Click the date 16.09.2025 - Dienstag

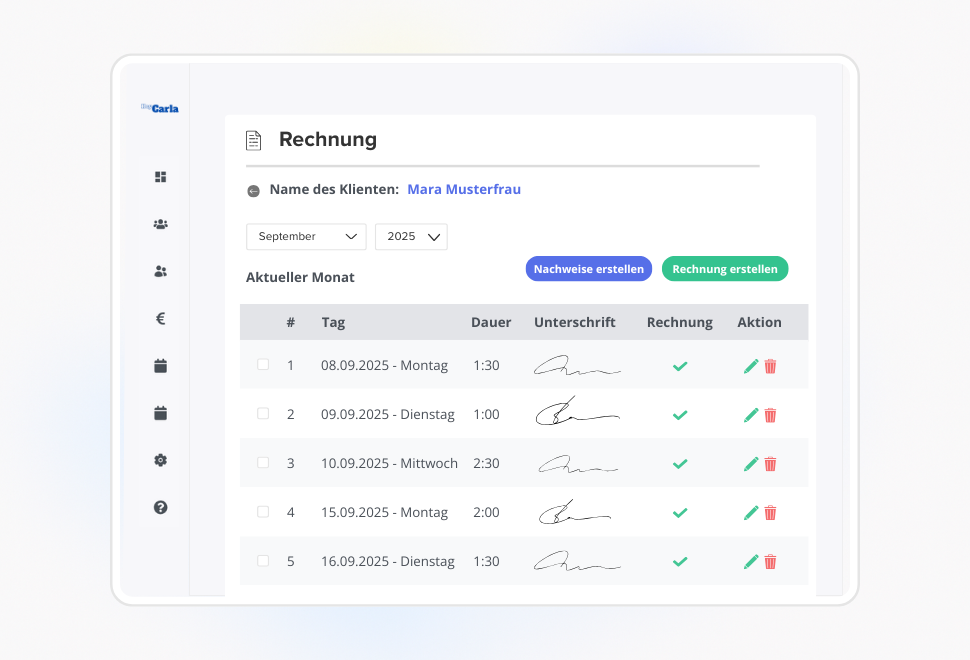(387, 562)
